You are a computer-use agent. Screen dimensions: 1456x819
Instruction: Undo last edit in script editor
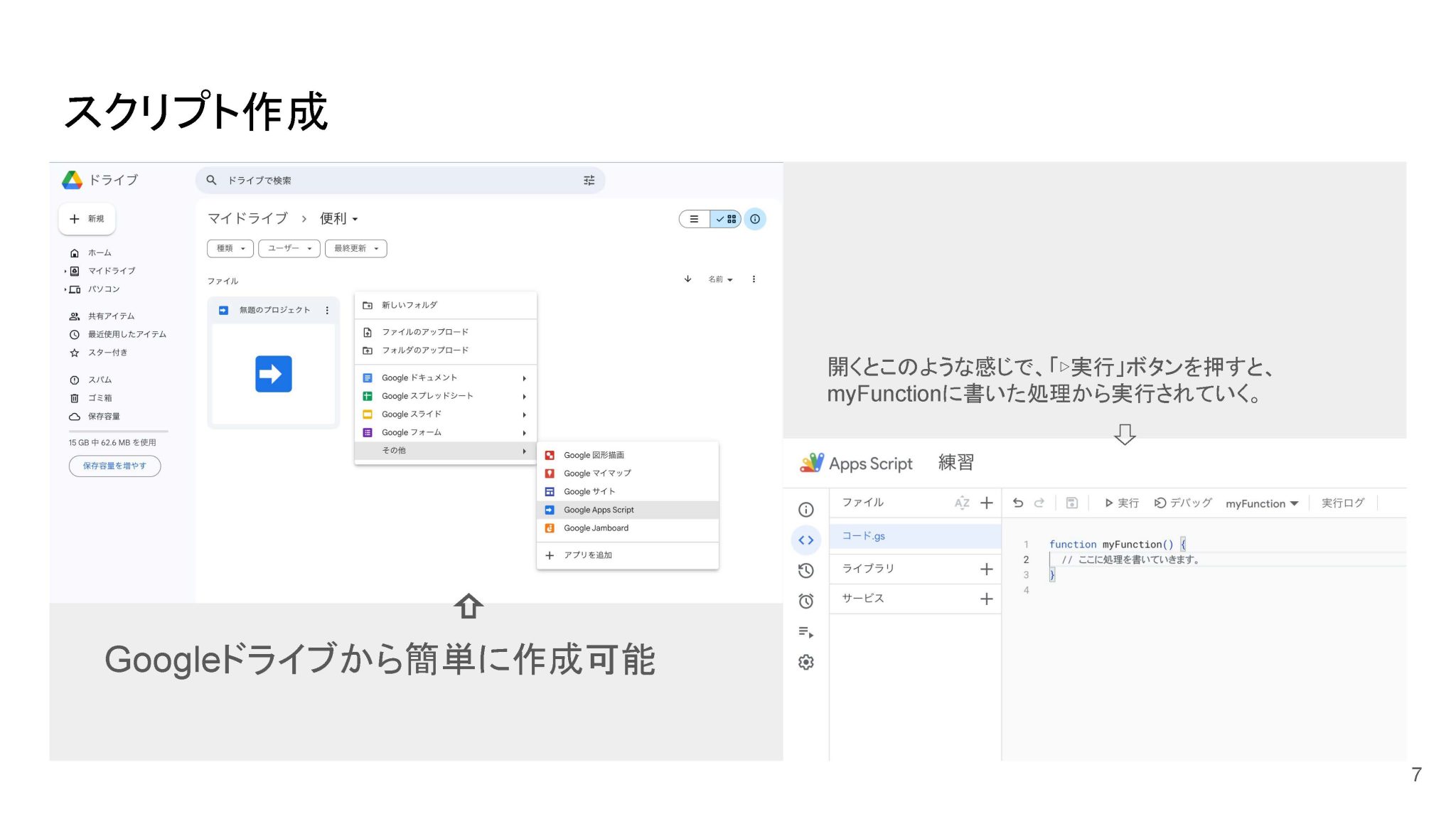(x=1018, y=503)
